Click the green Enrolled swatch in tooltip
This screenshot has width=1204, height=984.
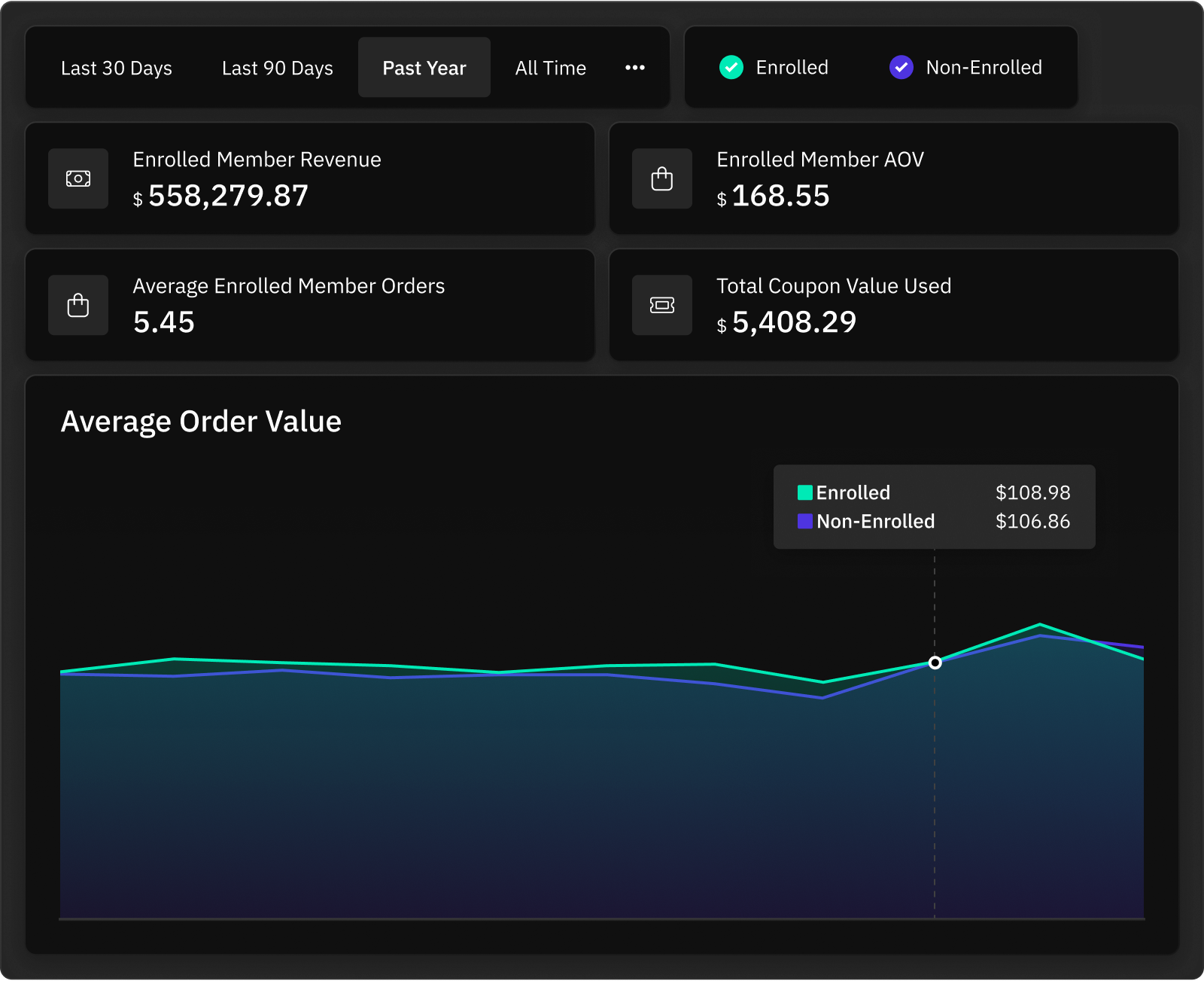tap(805, 493)
